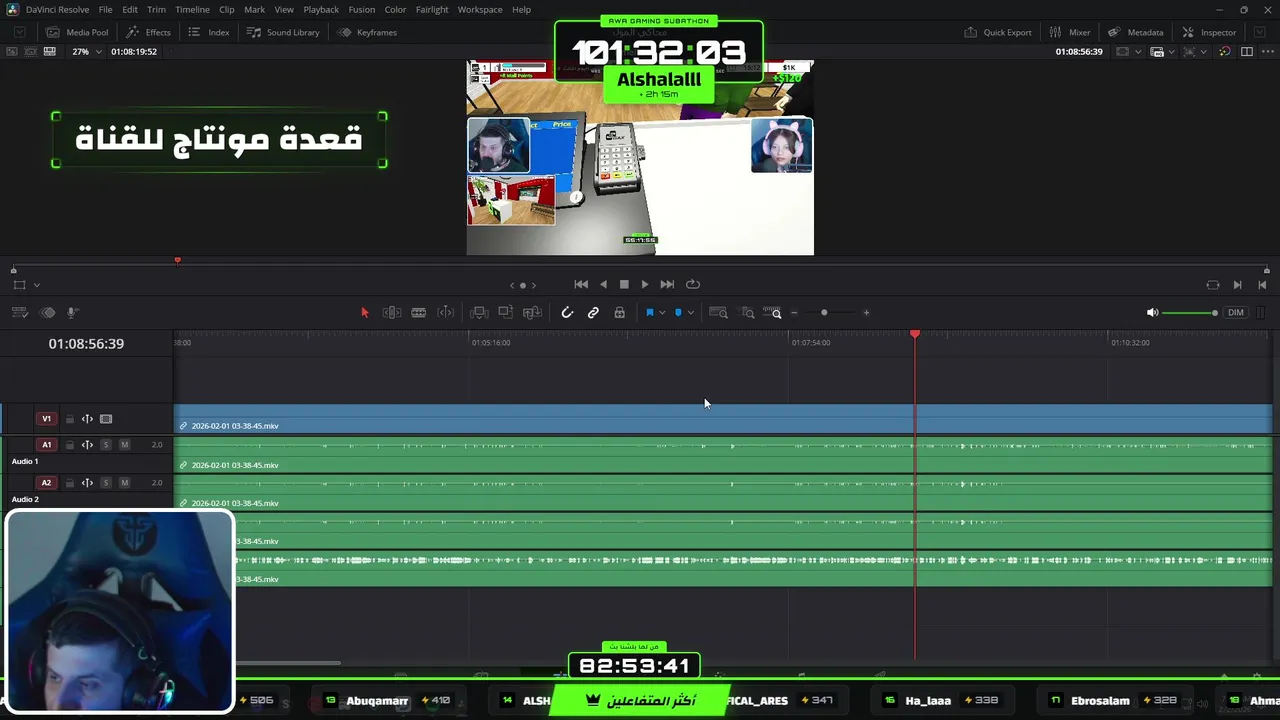
Task: Lock the V1 video track
Action: (69, 419)
